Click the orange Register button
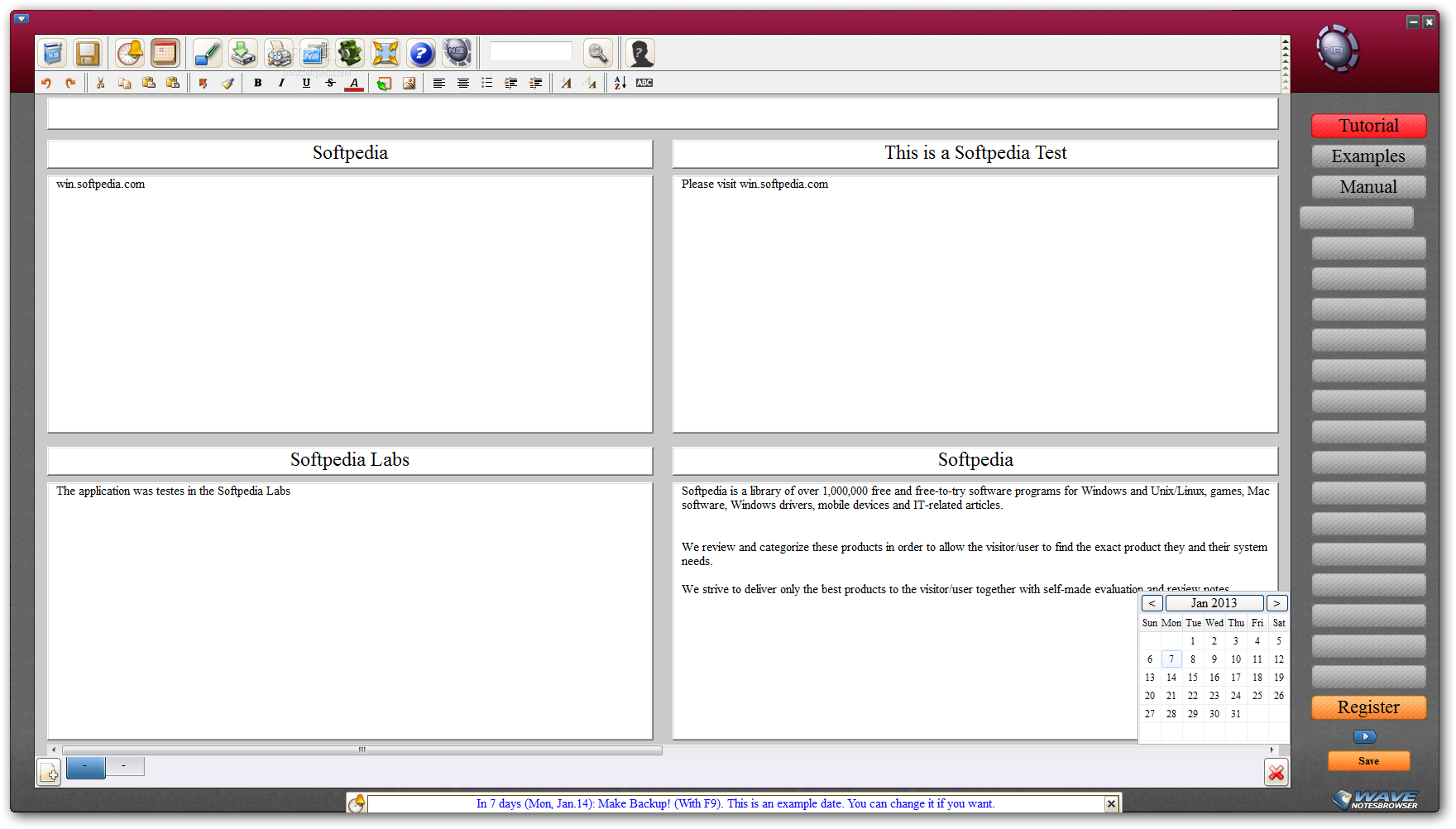This screenshot has height=829, width=1456. (x=1369, y=707)
